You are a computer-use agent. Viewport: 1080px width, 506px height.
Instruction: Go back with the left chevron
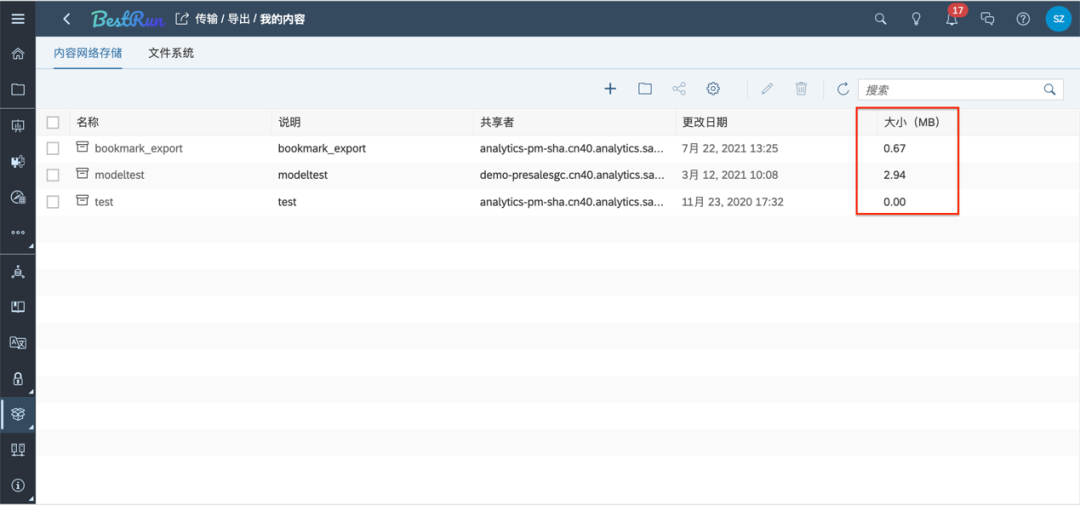(67, 19)
